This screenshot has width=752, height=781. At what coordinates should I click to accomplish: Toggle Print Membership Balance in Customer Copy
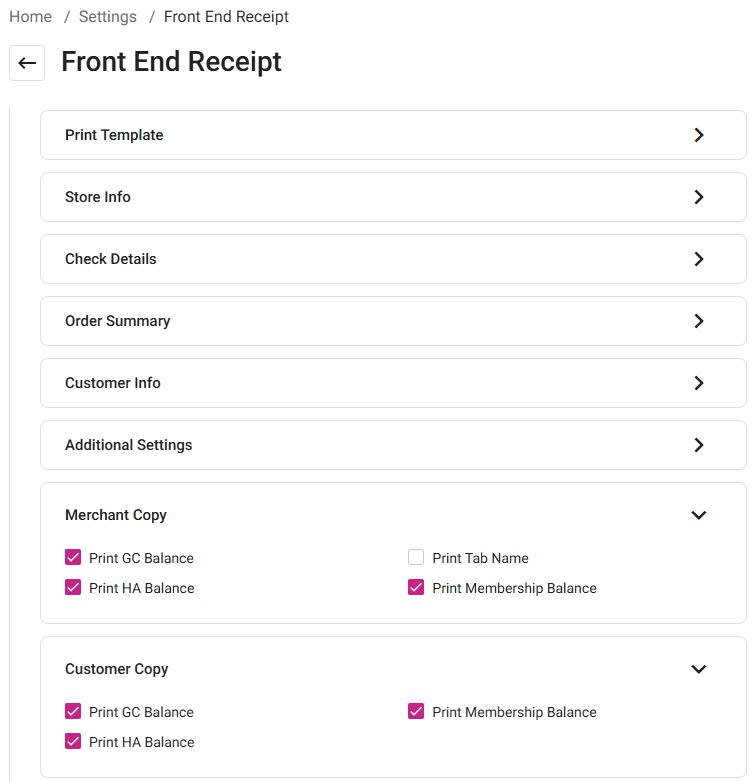pyautogui.click(x=416, y=712)
